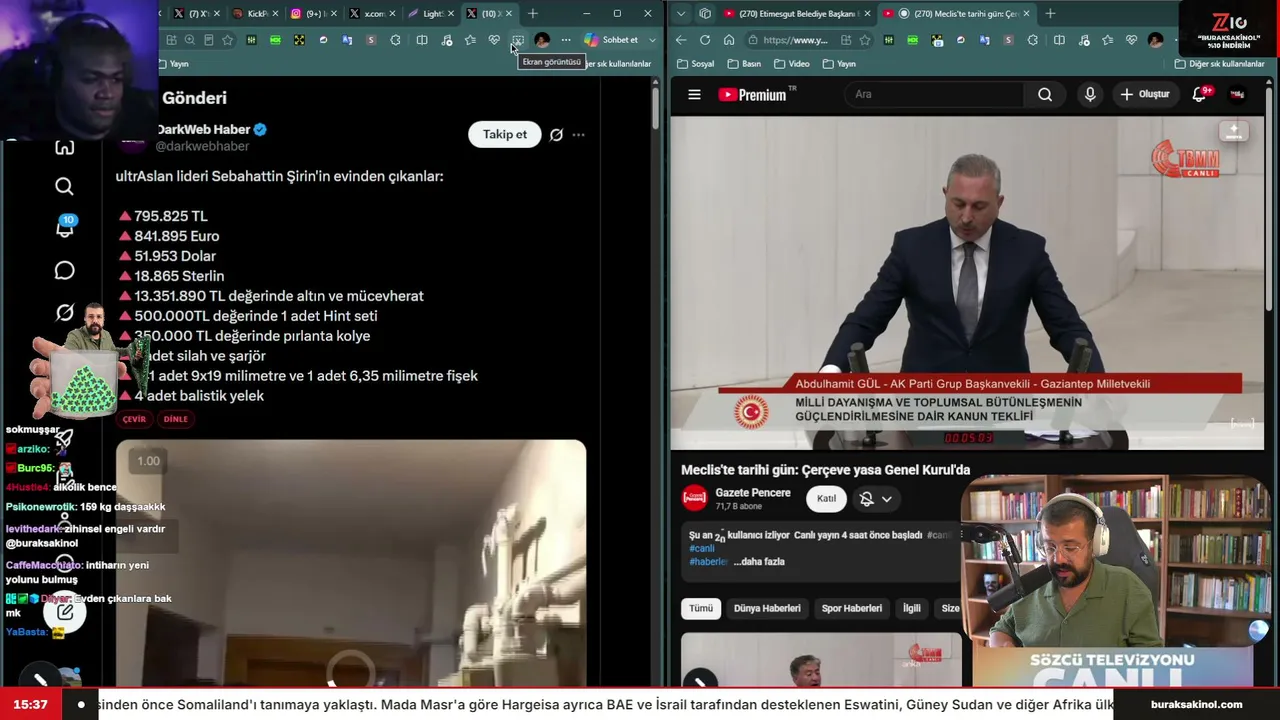The image size is (1280, 720).
Task: Open Yayın folder in right browser
Action: [839, 64]
